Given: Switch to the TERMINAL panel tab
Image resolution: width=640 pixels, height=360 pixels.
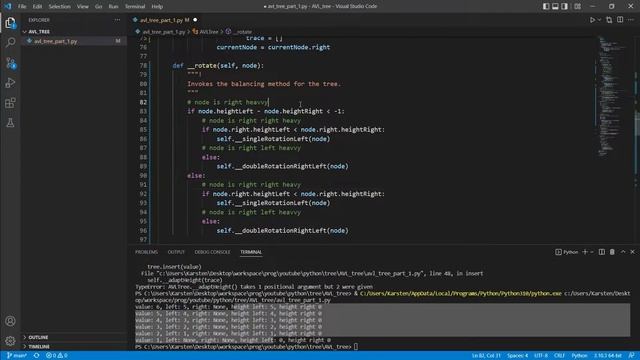Looking at the screenshot, I should click(251, 252).
